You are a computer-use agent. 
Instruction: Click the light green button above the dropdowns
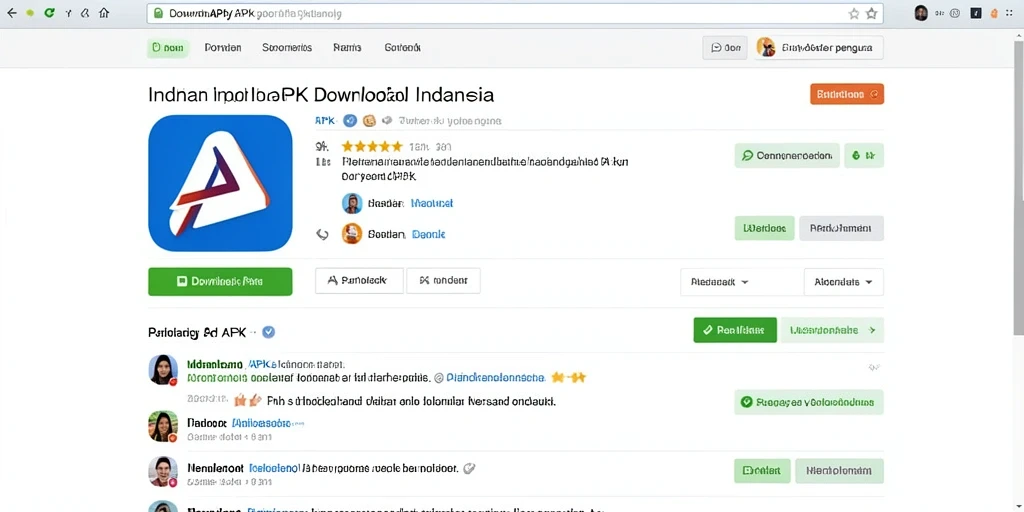pyautogui.click(x=765, y=229)
